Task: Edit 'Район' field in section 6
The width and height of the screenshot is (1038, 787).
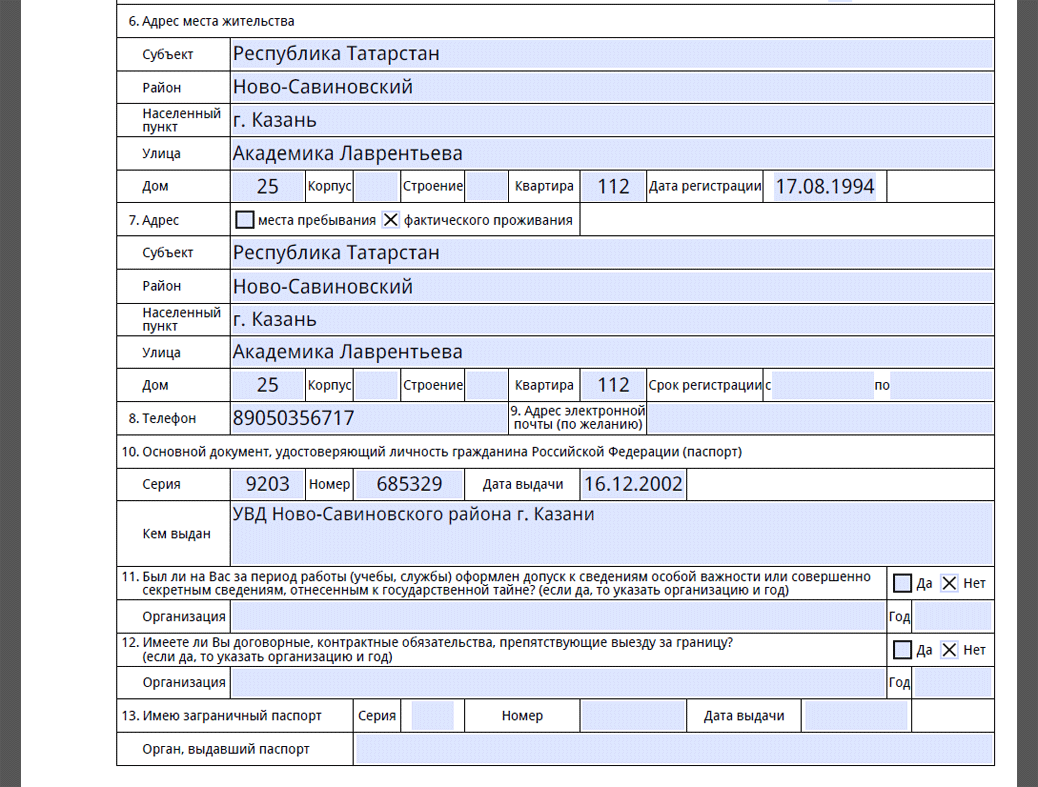Action: (x=612, y=87)
